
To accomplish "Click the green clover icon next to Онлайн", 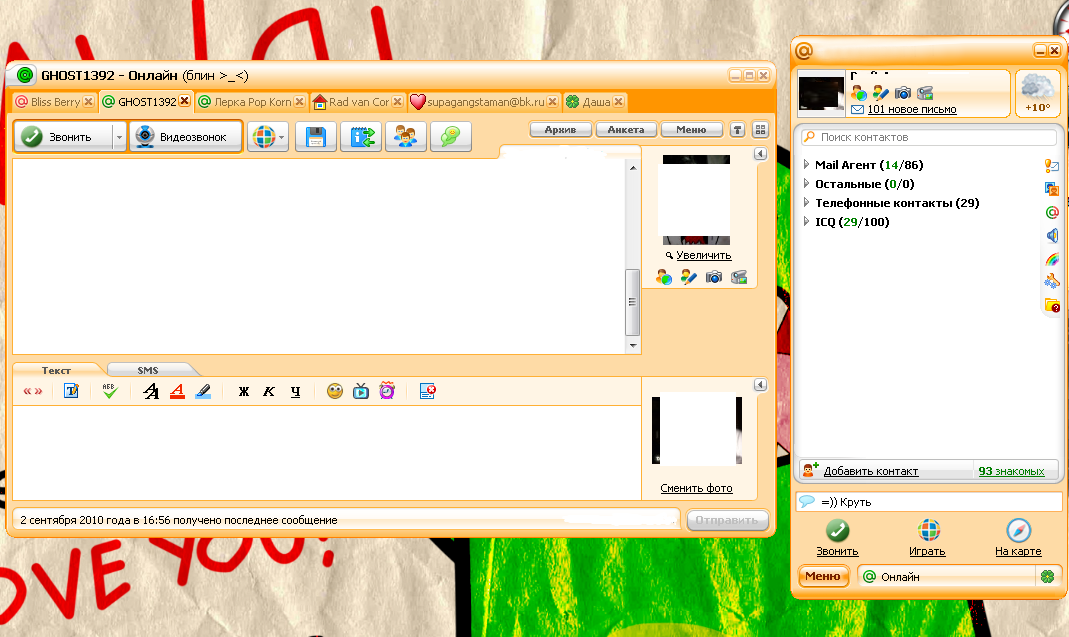I will 1047,576.
